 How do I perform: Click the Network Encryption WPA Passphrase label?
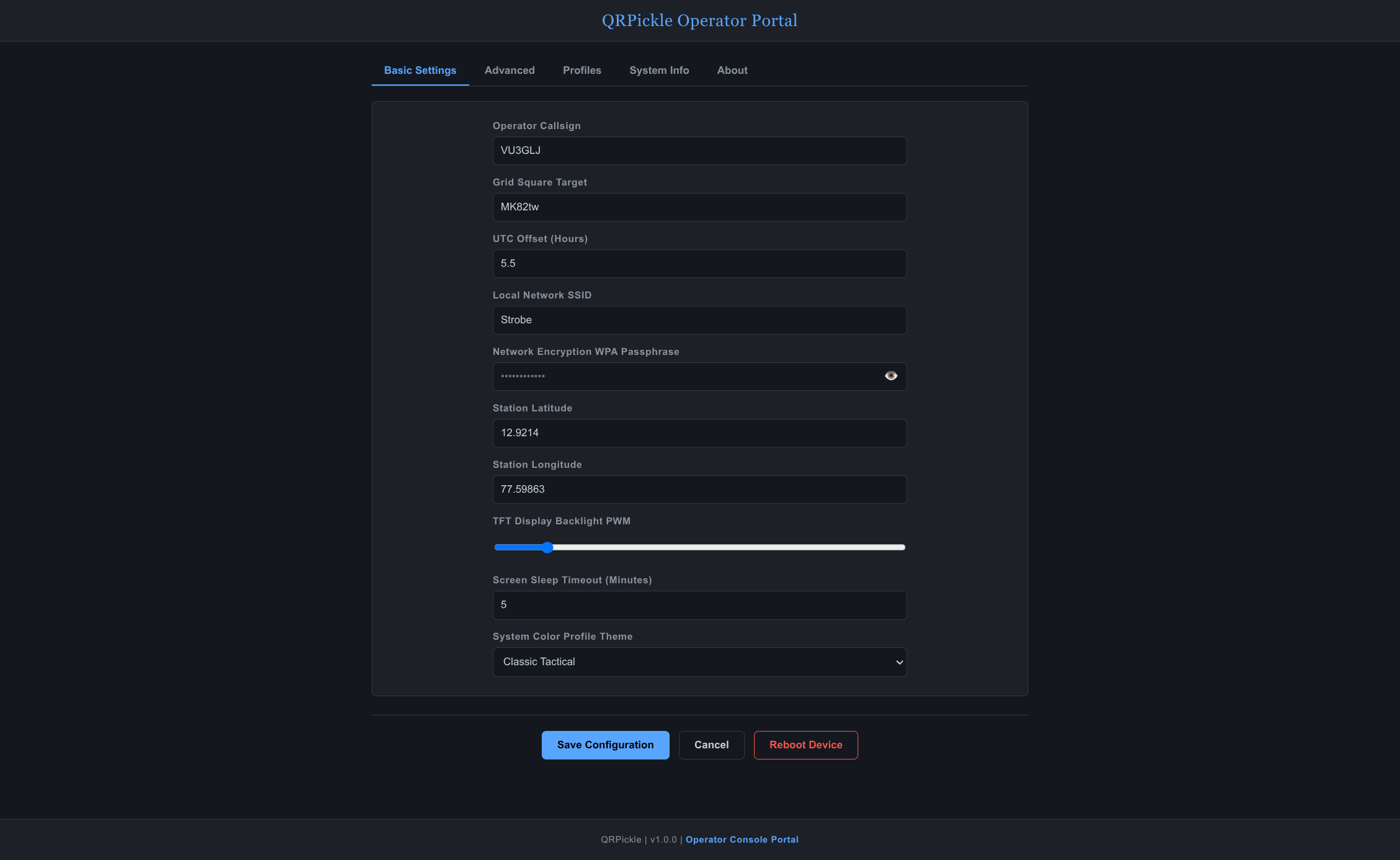click(585, 352)
